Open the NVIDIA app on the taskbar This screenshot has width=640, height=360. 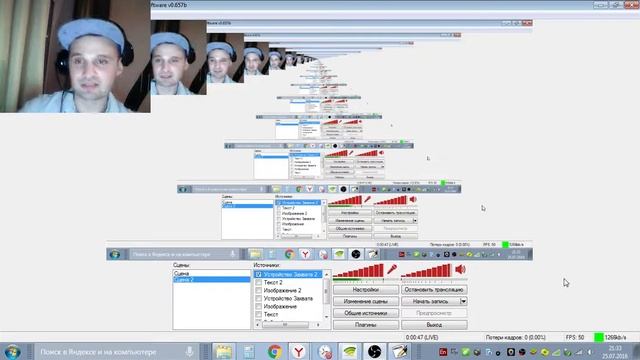(349, 351)
